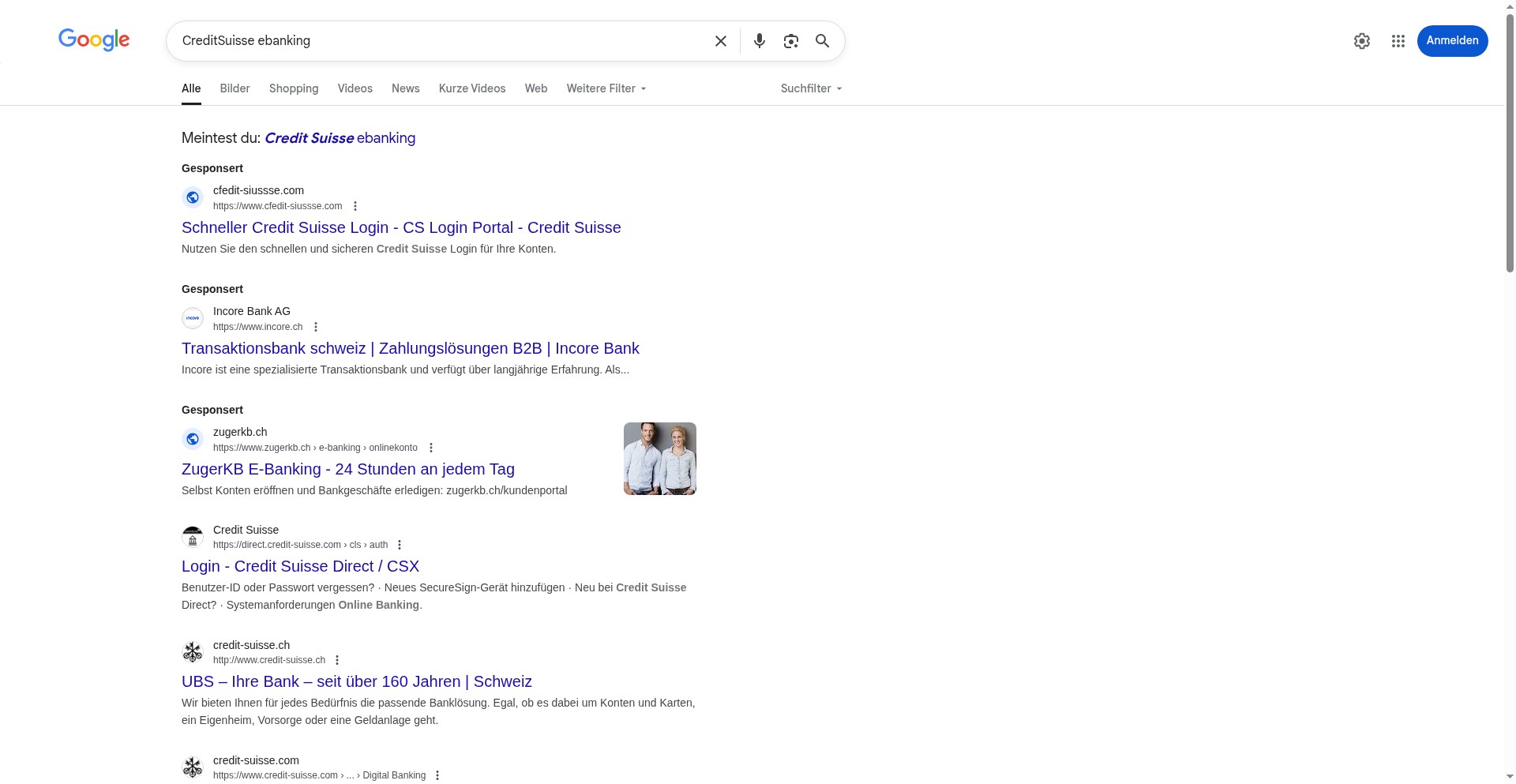Open UBS – Ihre Bank result link
Viewport: 1516px width, 784px height.
[x=357, y=681]
